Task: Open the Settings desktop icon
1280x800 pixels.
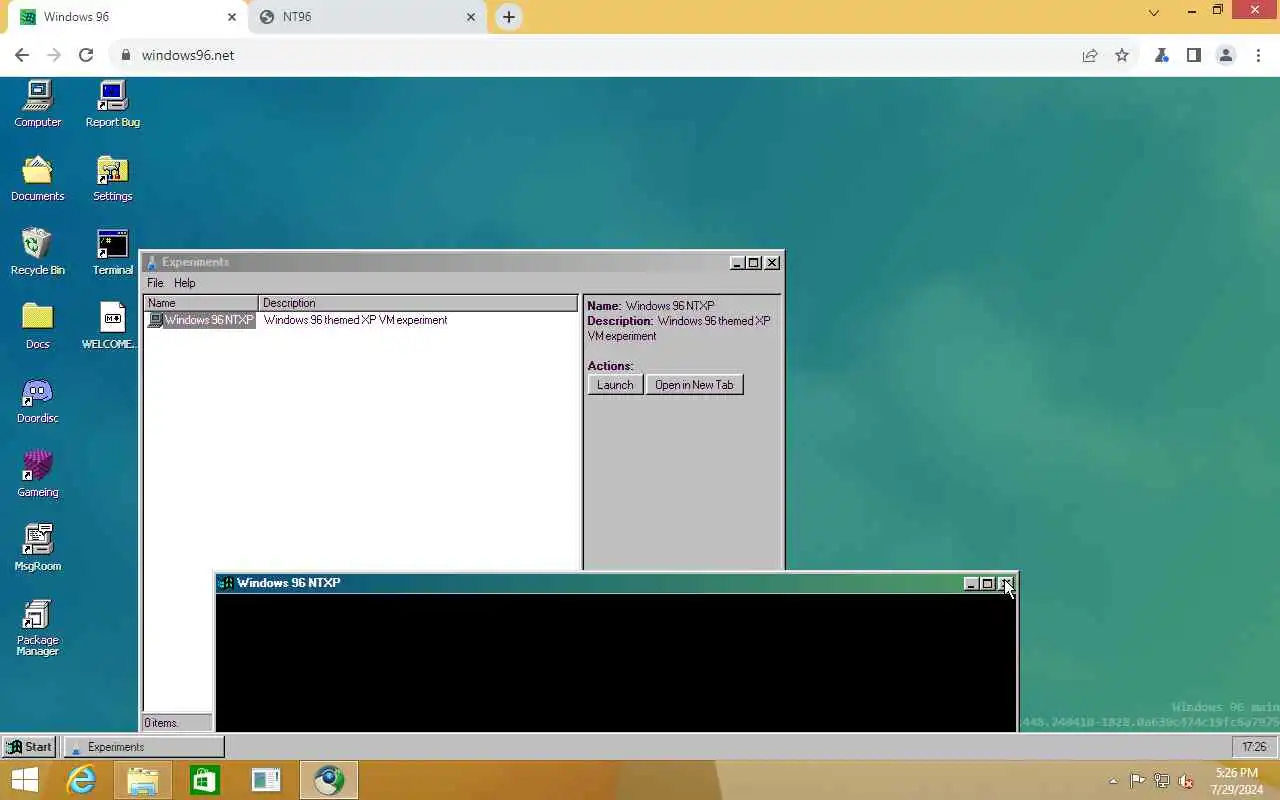Action: click(112, 178)
